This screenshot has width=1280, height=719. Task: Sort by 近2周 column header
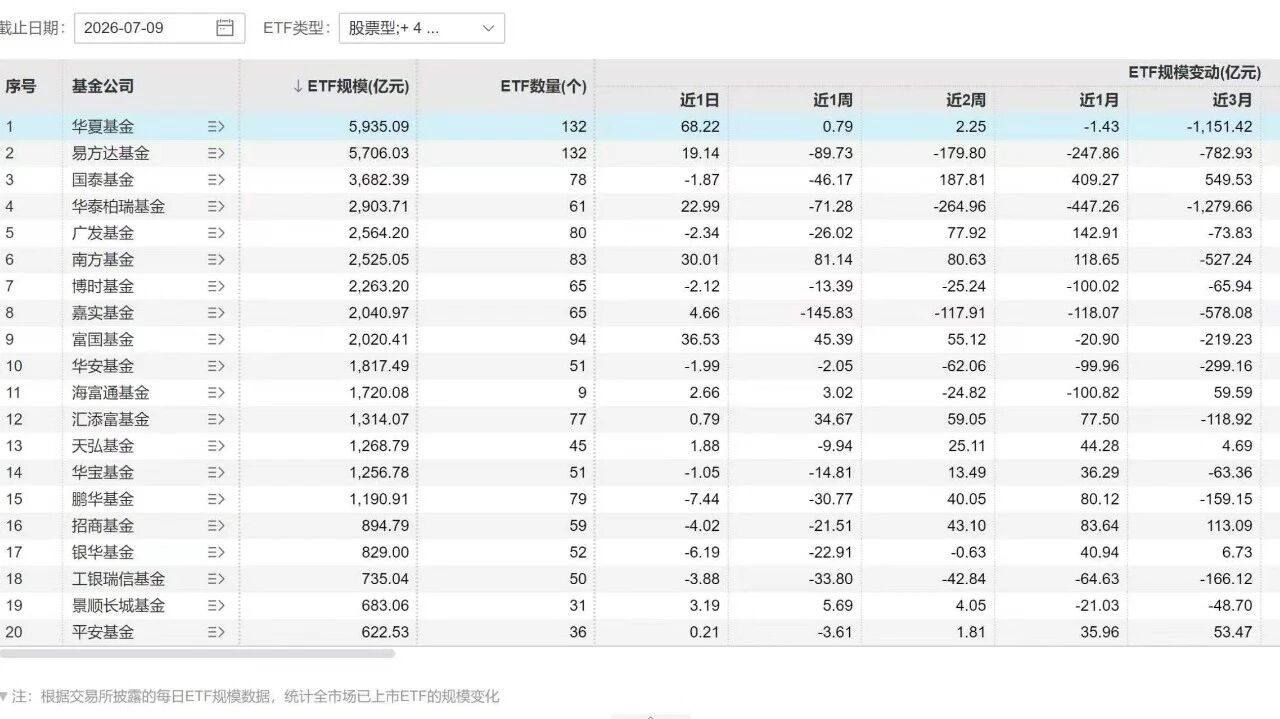click(966, 100)
